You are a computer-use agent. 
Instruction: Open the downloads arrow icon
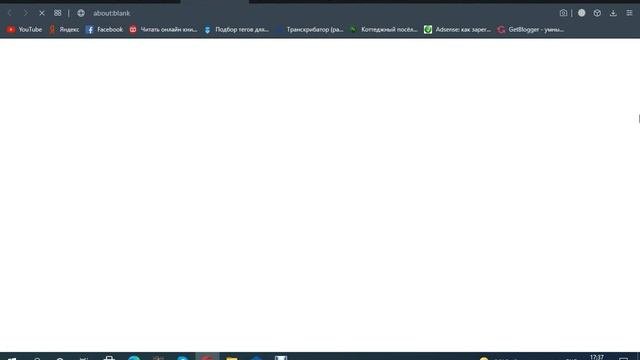pos(613,13)
